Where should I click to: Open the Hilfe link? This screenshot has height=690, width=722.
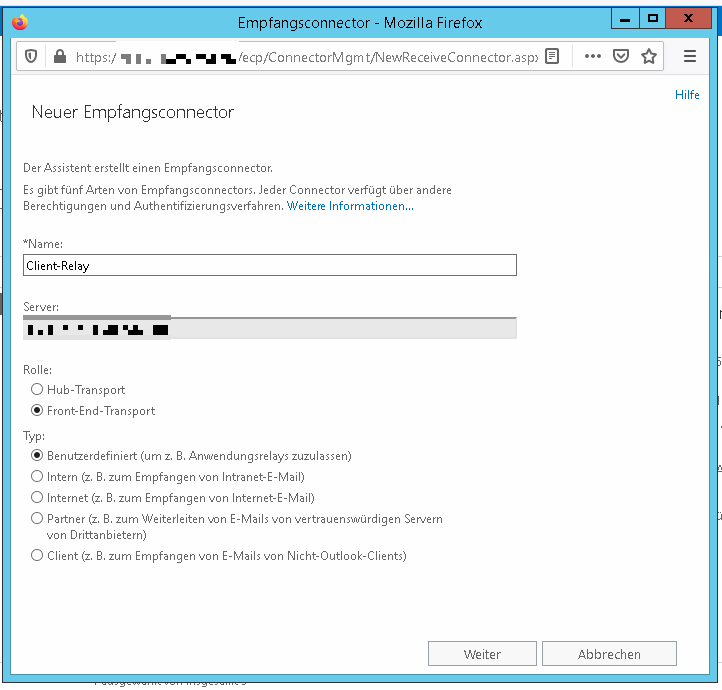(x=687, y=95)
